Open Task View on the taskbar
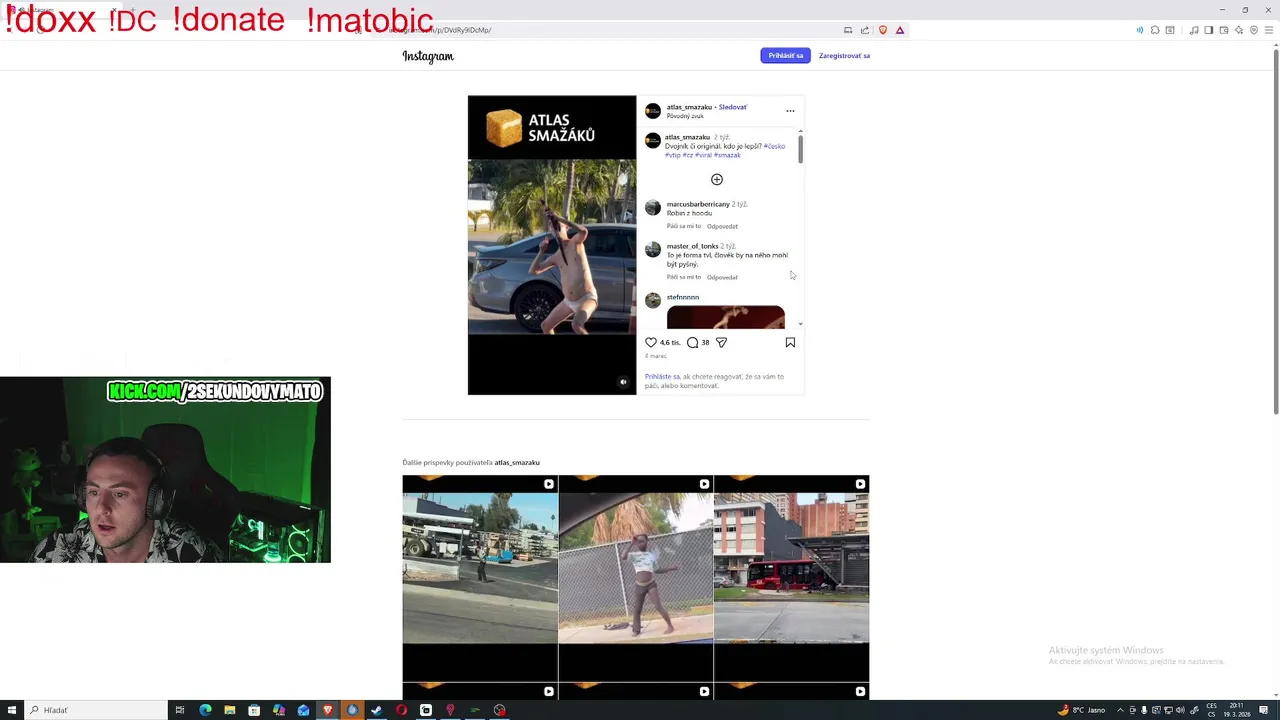This screenshot has width=1280, height=720. tap(180, 710)
